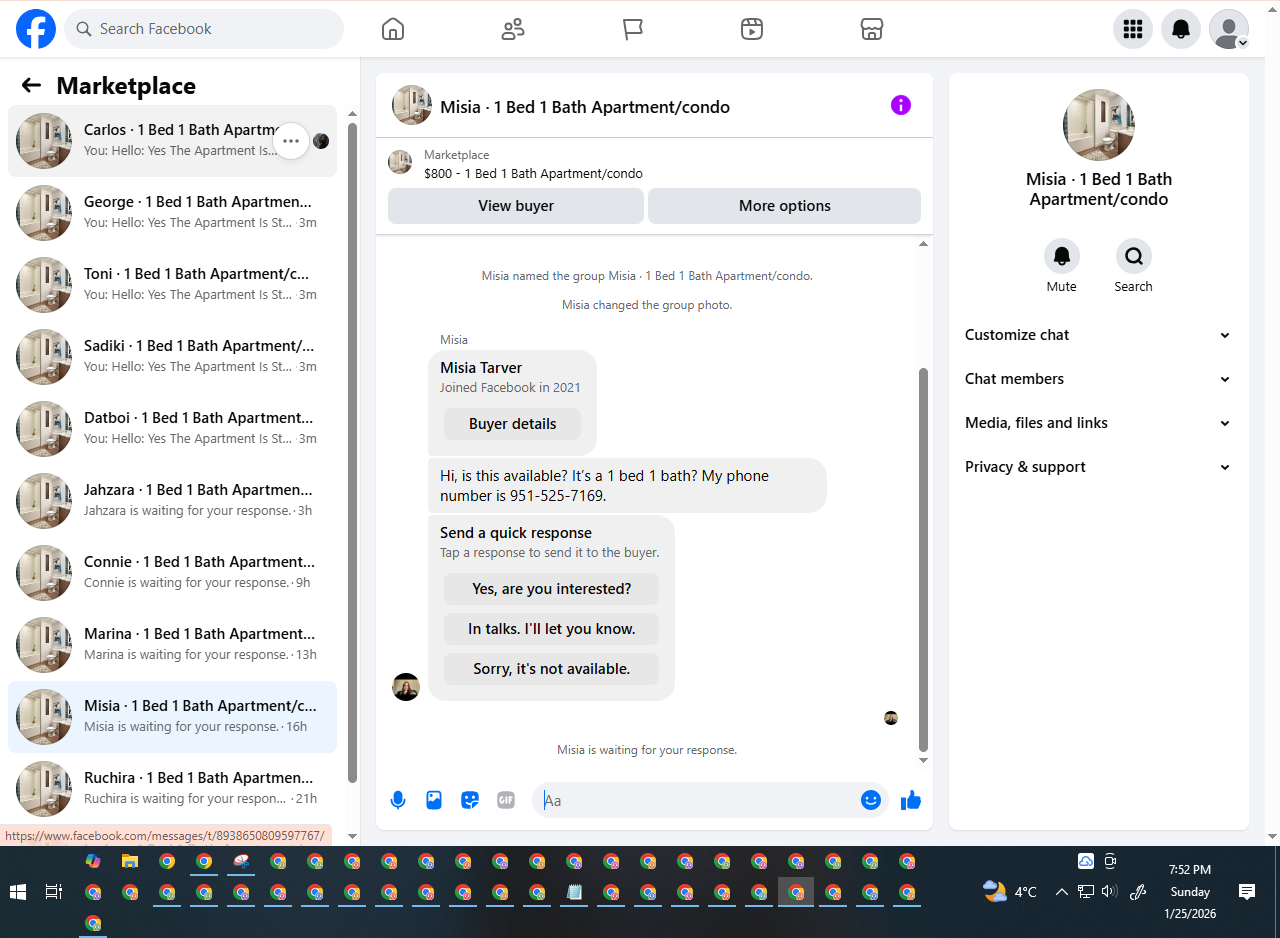Go to the Home feed icon
The height and width of the screenshot is (938, 1280).
tap(393, 29)
